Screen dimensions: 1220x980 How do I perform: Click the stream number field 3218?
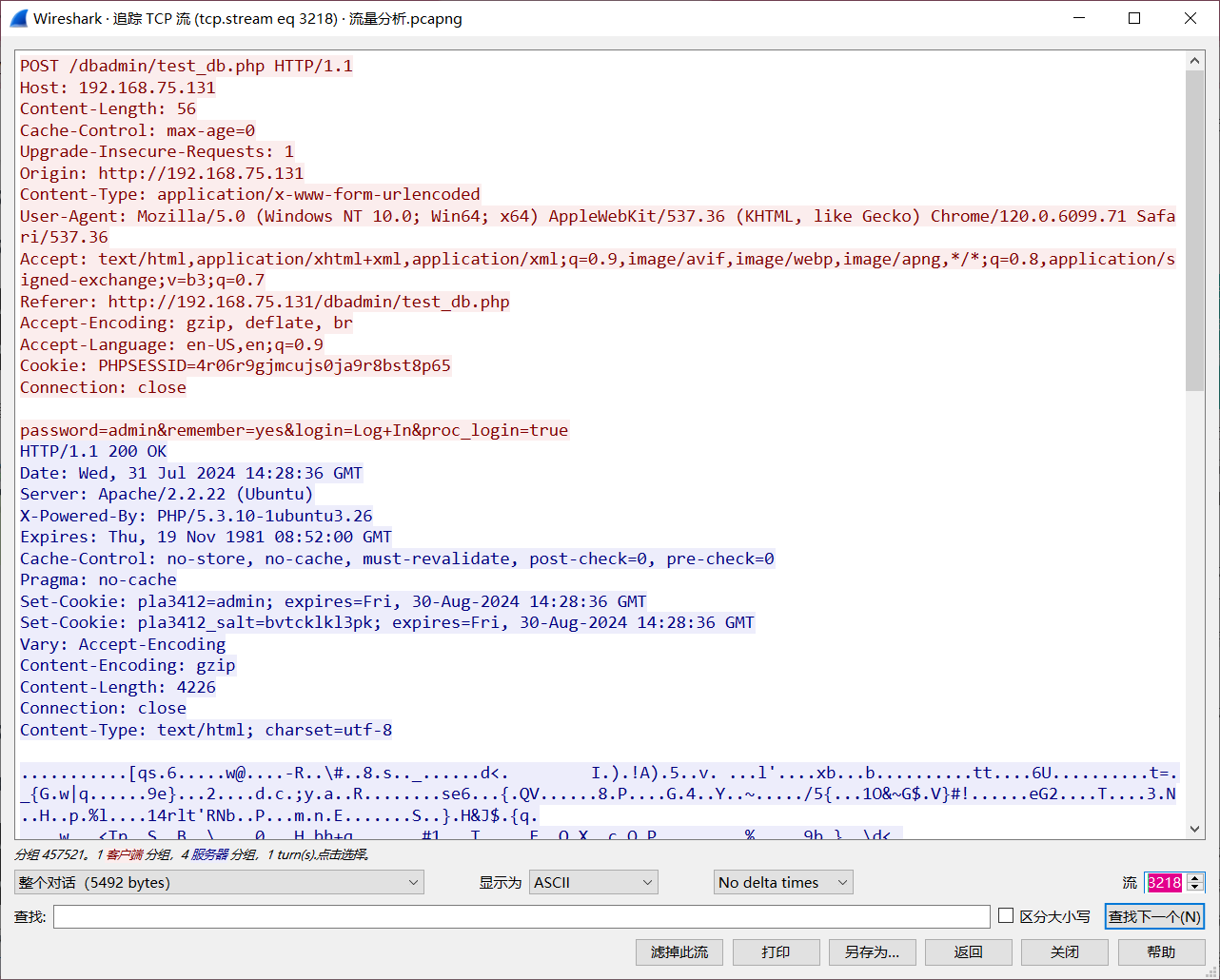[x=1165, y=882]
